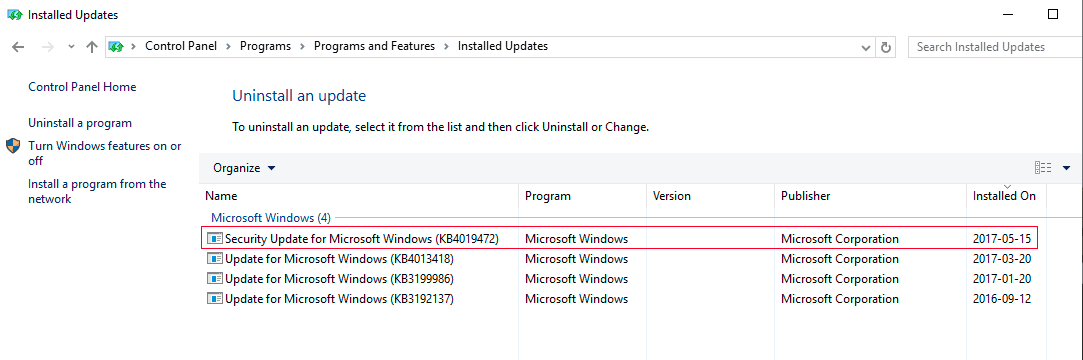The width and height of the screenshot is (1083, 360).
Task: Sort by the Name column header
Action: point(358,196)
